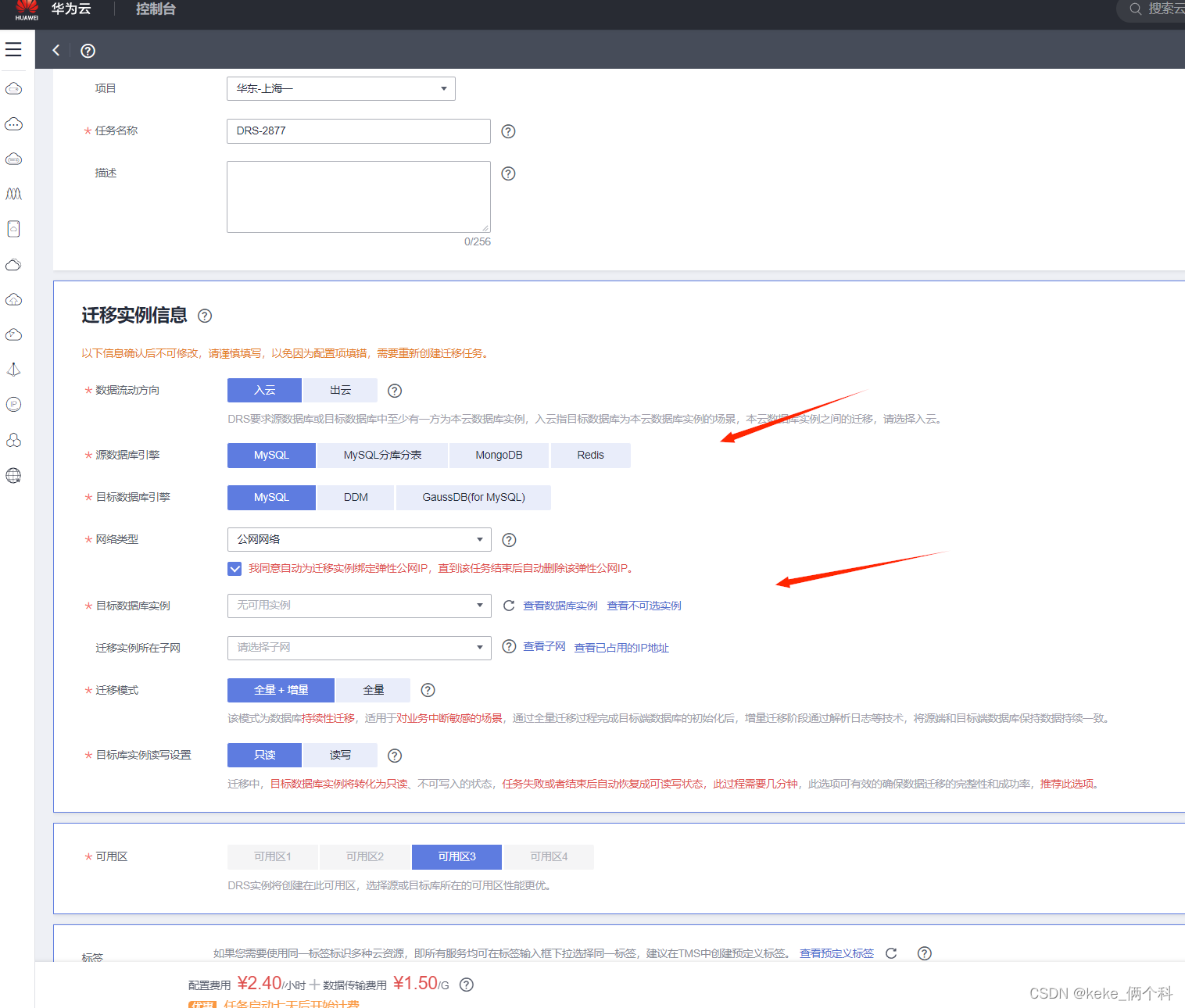Open the third sidebar cloud icon
Image resolution: width=1185 pixels, height=1008 pixels.
13,159
